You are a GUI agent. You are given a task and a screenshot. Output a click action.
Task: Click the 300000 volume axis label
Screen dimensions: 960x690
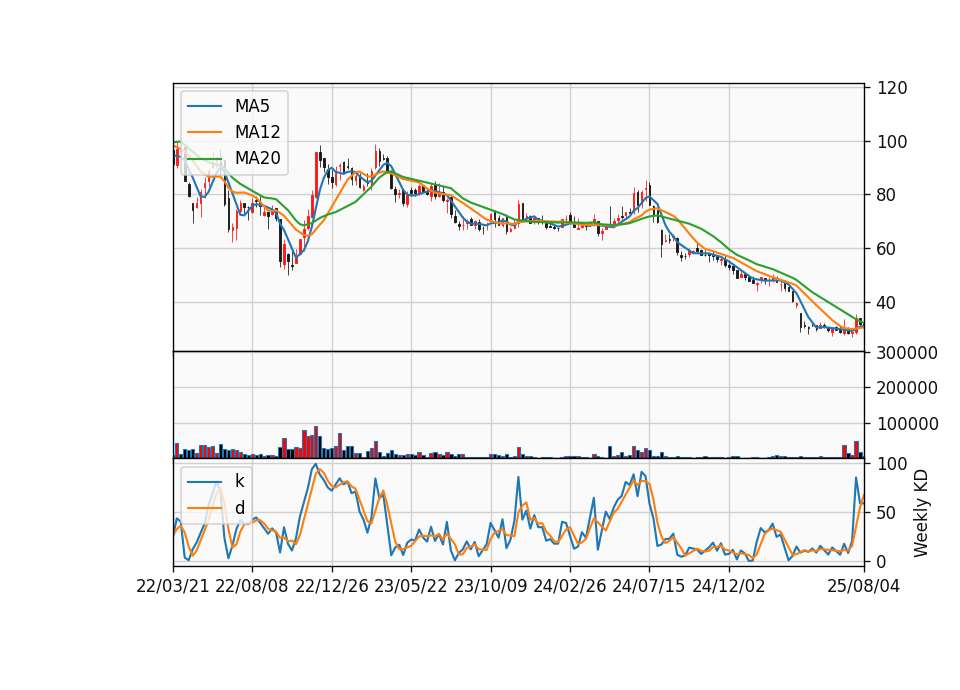tap(907, 353)
